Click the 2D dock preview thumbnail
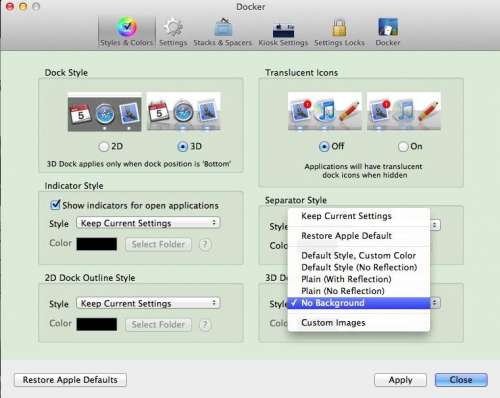 pyautogui.click(x=105, y=112)
